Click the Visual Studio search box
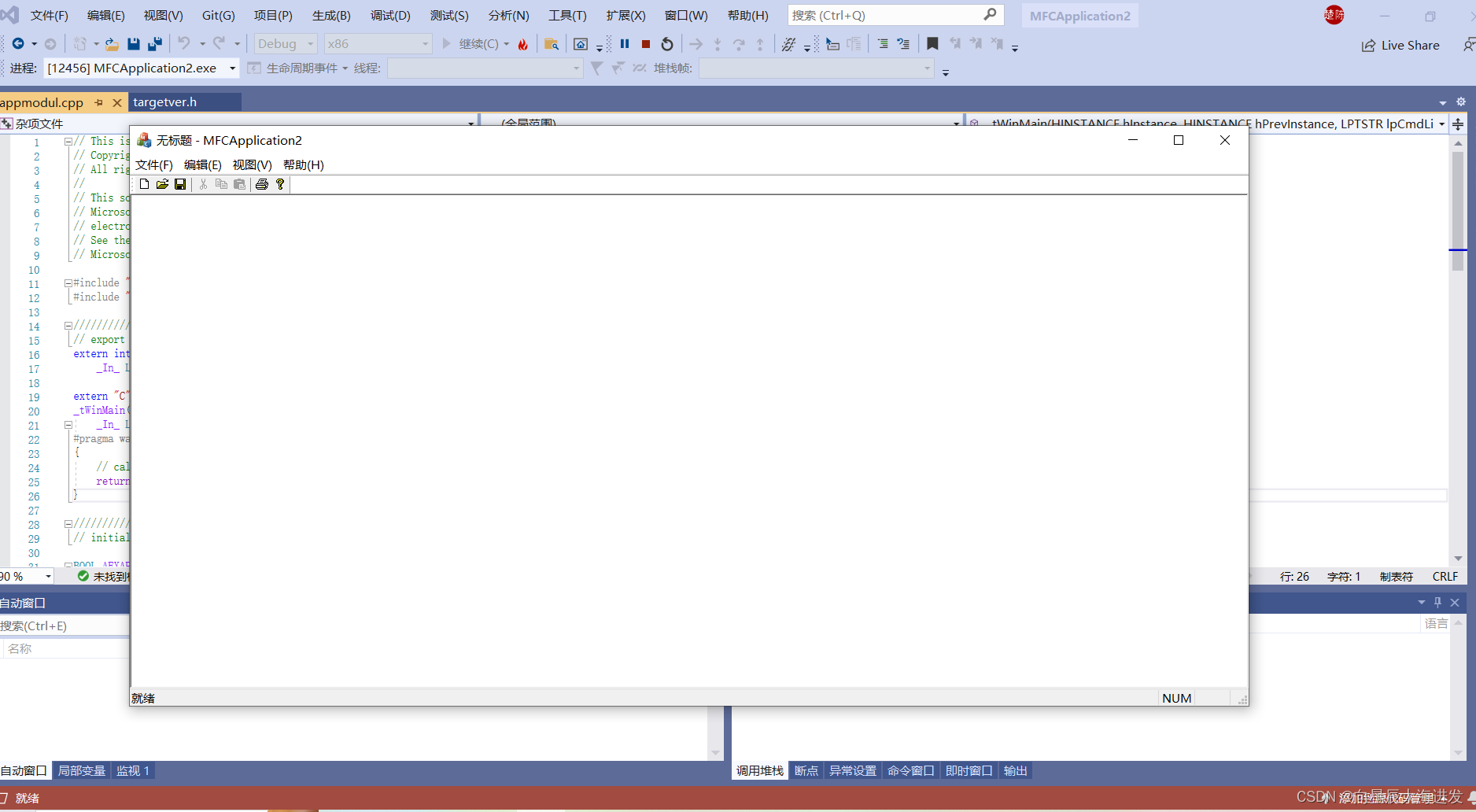The height and width of the screenshot is (812, 1476). [895, 15]
